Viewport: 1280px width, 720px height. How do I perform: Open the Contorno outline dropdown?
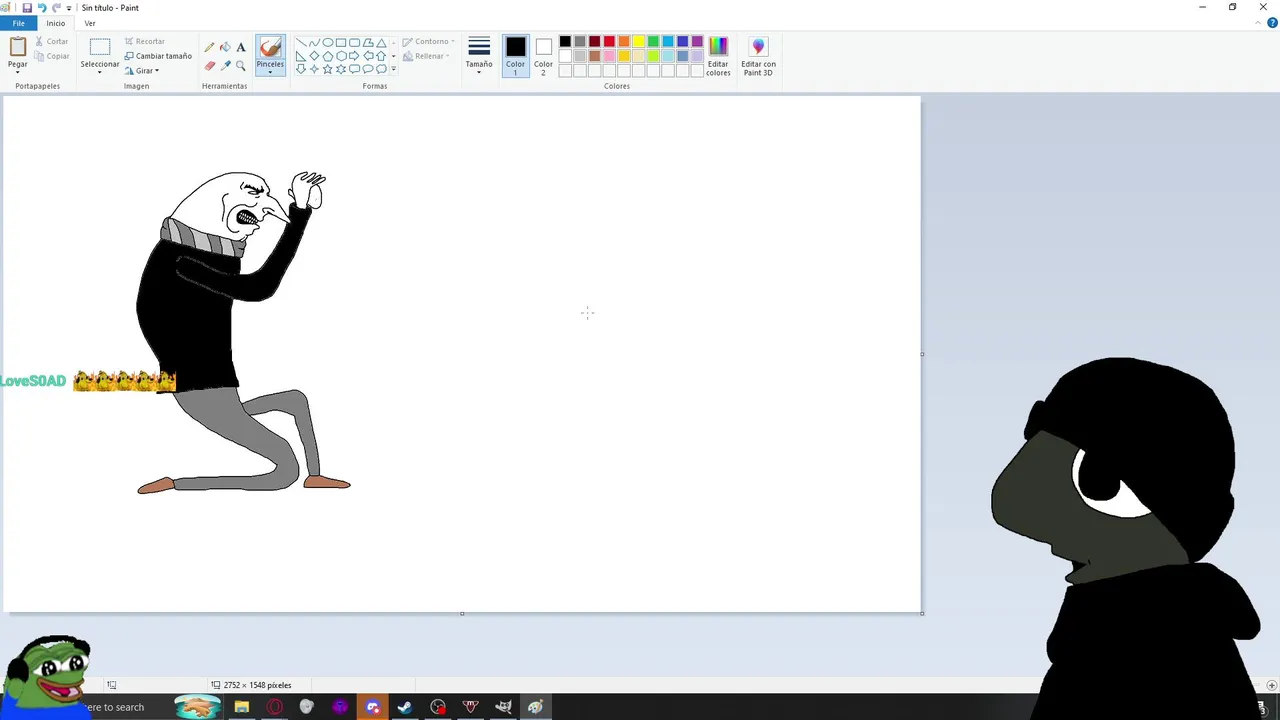tap(428, 42)
